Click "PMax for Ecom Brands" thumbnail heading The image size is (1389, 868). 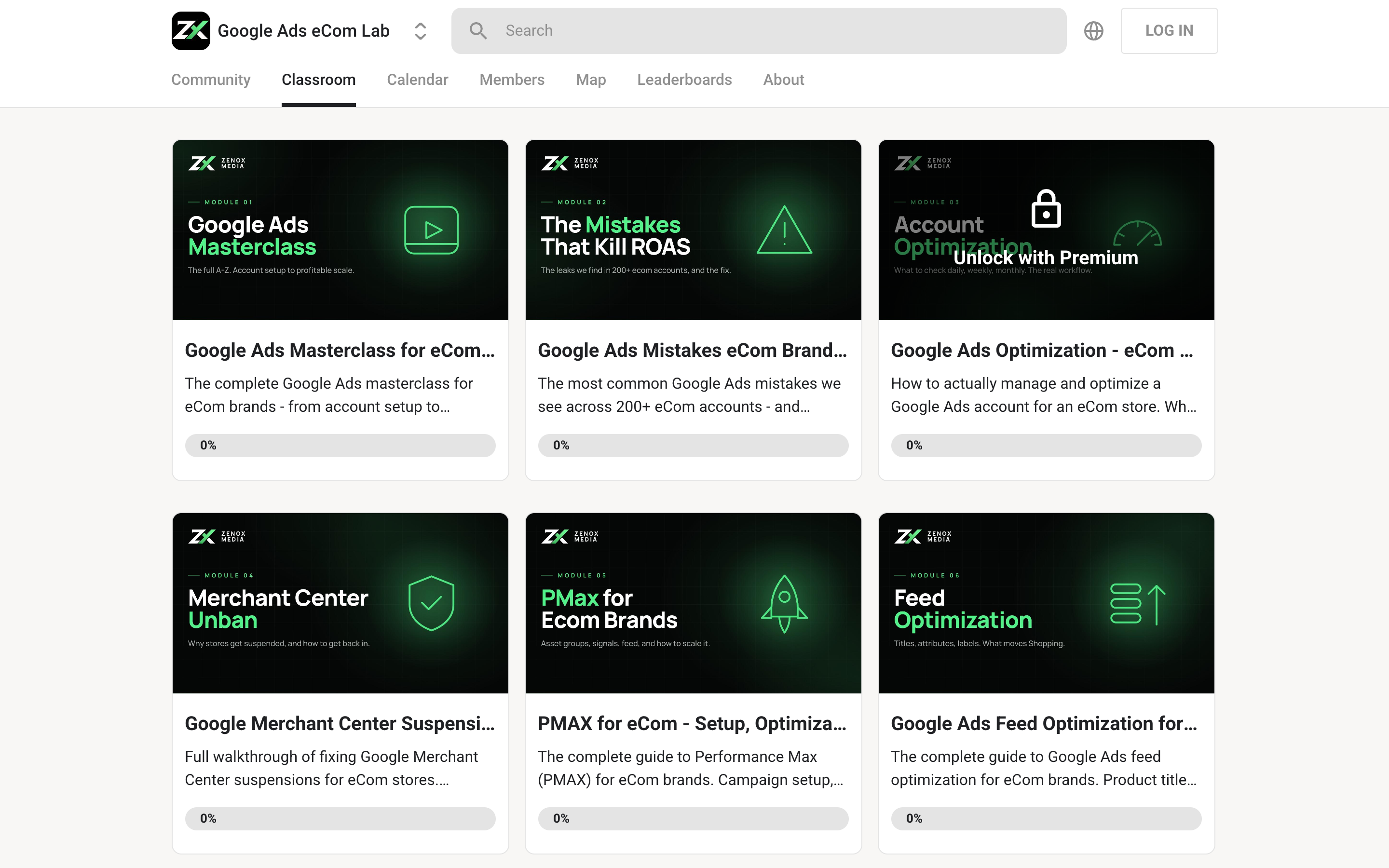click(x=609, y=609)
